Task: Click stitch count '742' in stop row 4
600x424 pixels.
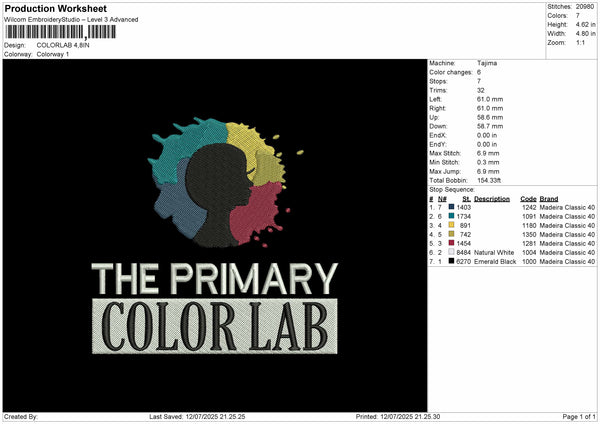Action: point(465,234)
